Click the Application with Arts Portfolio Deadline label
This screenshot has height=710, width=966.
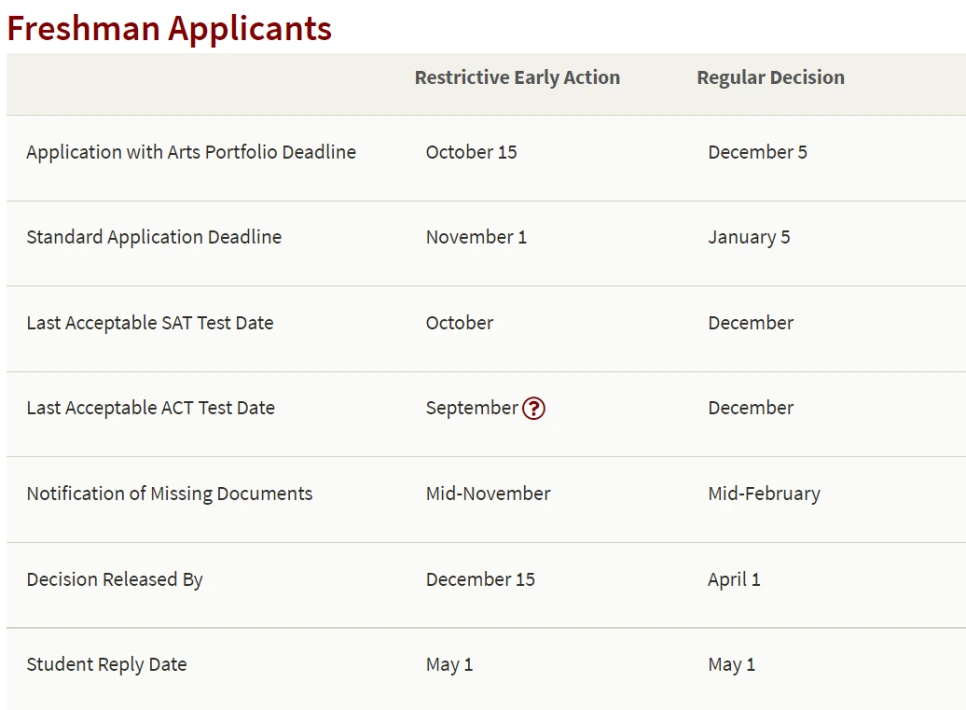[x=191, y=152]
